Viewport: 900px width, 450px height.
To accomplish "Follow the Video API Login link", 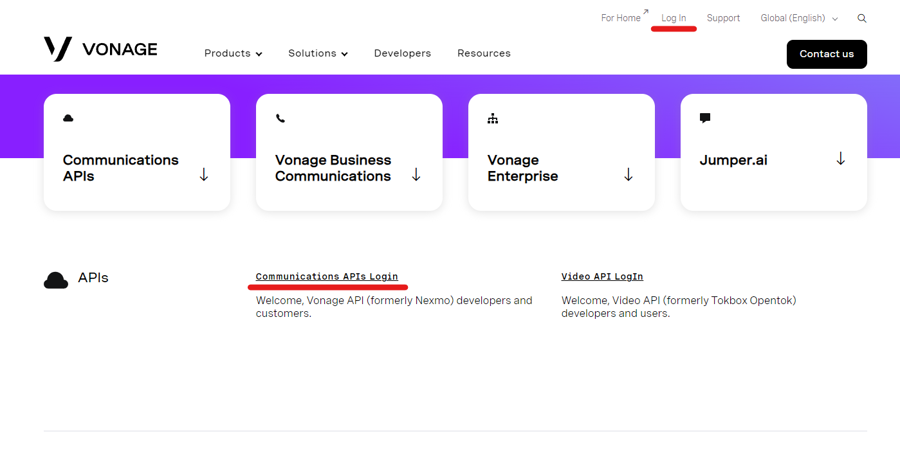I will tap(602, 277).
